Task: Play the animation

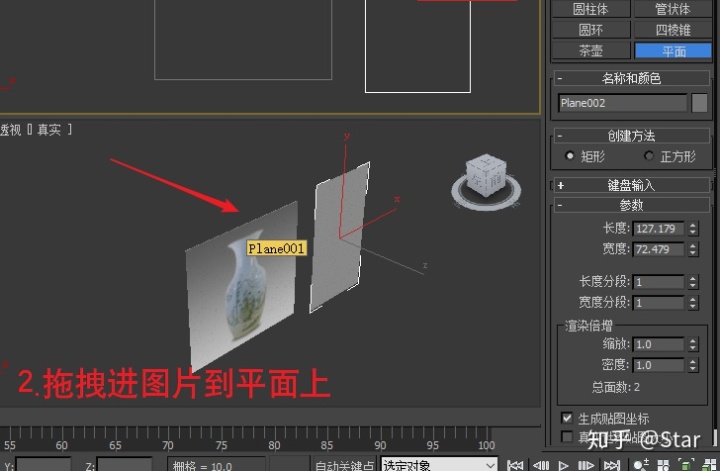Action: tap(563, 465)
